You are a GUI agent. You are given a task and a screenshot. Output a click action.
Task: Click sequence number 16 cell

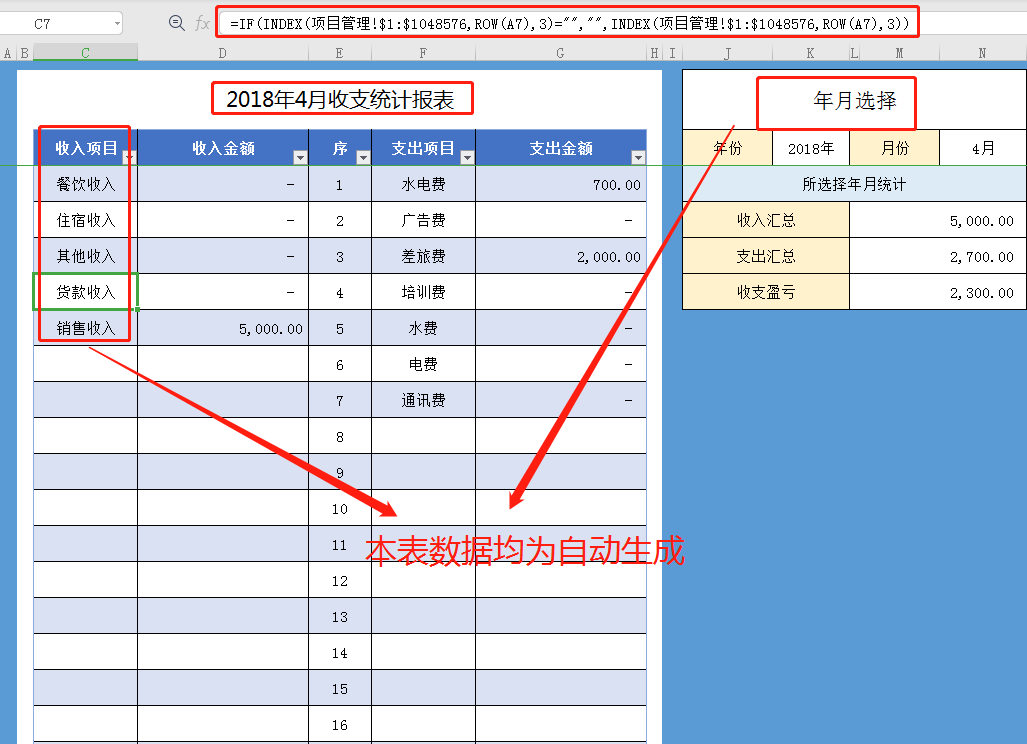pos(339,724)
